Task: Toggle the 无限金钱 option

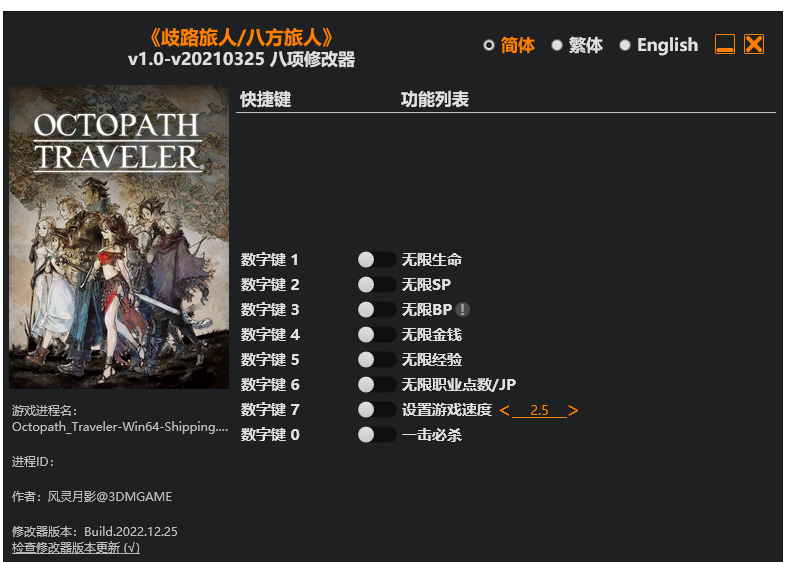Action: coord(377,335)
